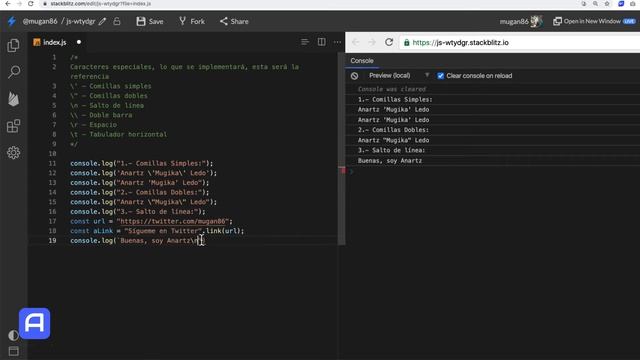Click console output 'Buenas, soy Anartz'
The width and height of the screenshot is (640, 360).
(390, 161)
